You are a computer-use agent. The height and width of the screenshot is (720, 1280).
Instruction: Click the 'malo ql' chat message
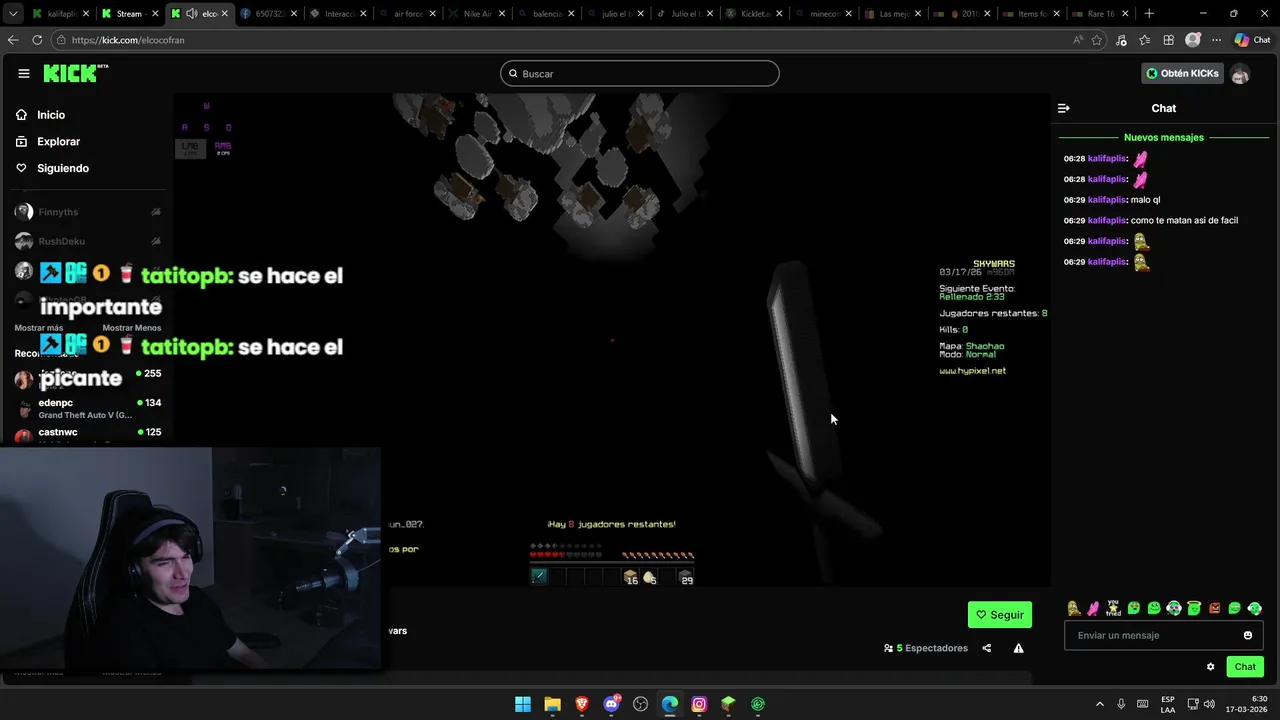(1145, 200)
